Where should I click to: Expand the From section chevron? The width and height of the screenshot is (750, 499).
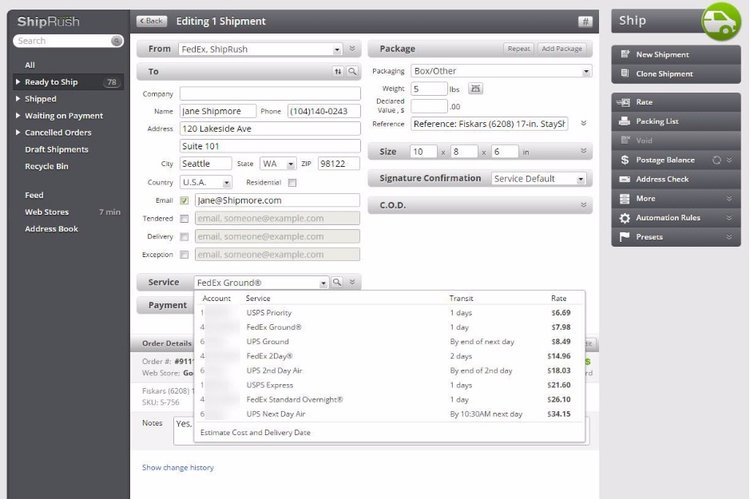pos(352,49)
